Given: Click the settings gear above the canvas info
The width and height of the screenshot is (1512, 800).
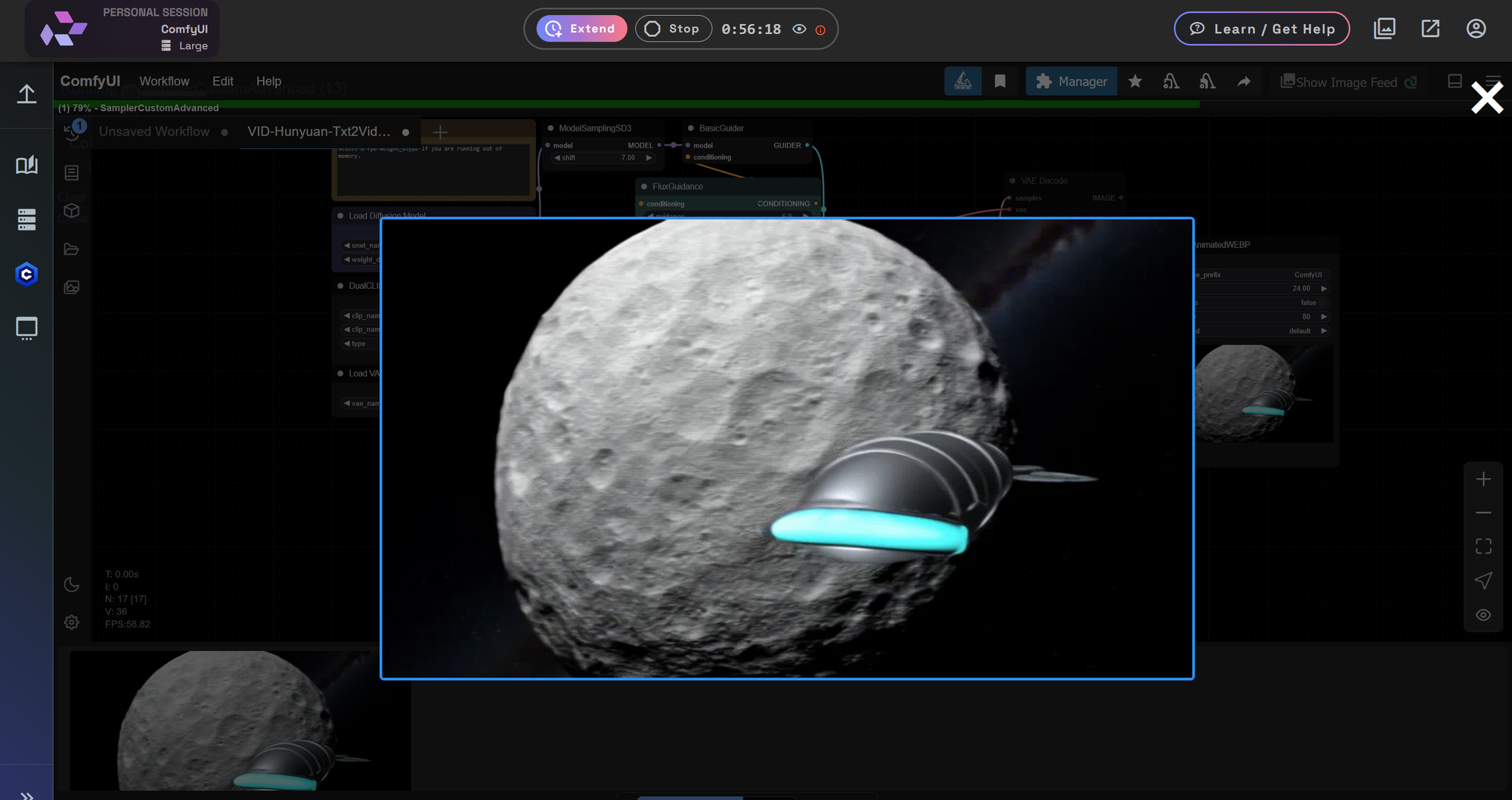Looking at the screenshot, I should (x=71, y=622).
